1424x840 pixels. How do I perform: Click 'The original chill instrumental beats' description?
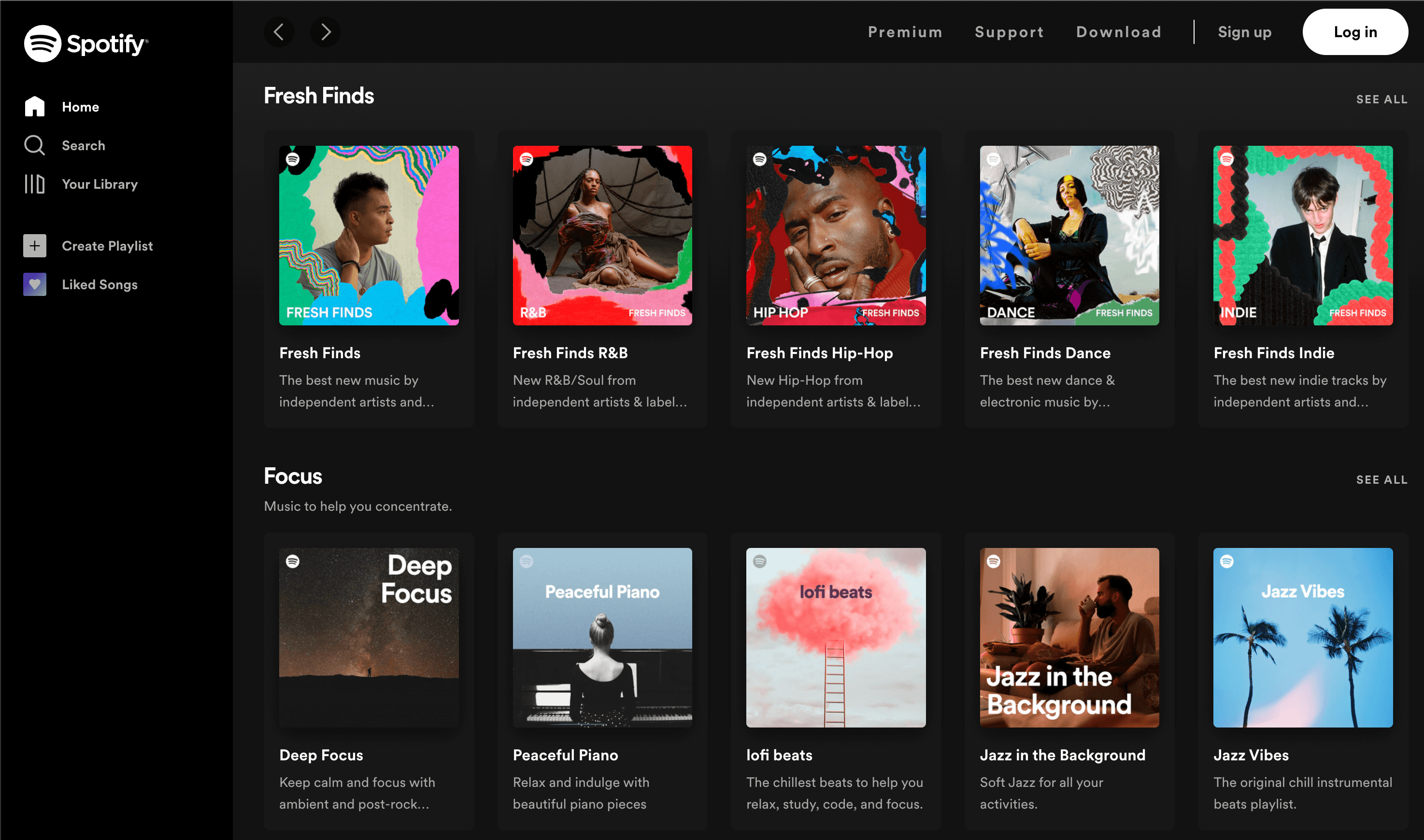pyautogui.click(x=1303, y=793)
